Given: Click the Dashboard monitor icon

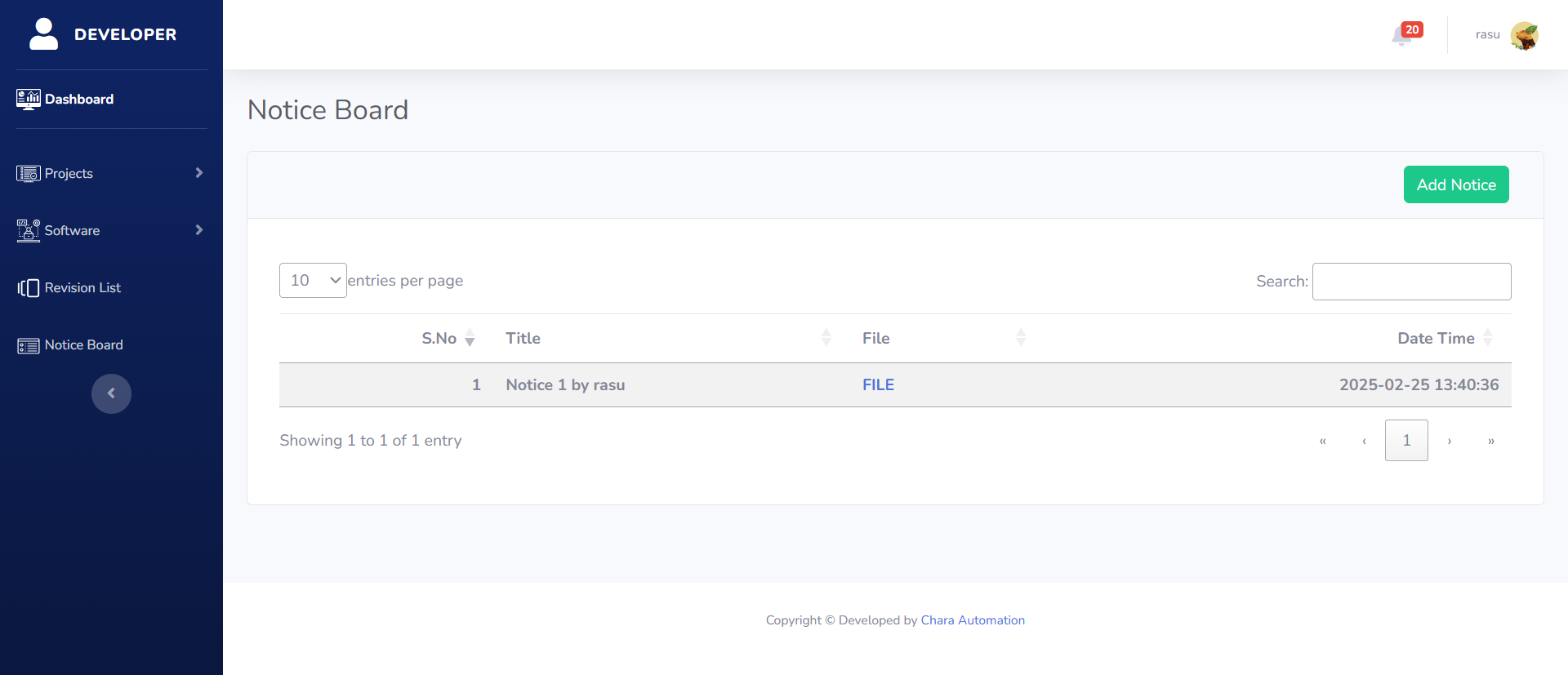Looking at the screenshot, I should click(28, 100).
